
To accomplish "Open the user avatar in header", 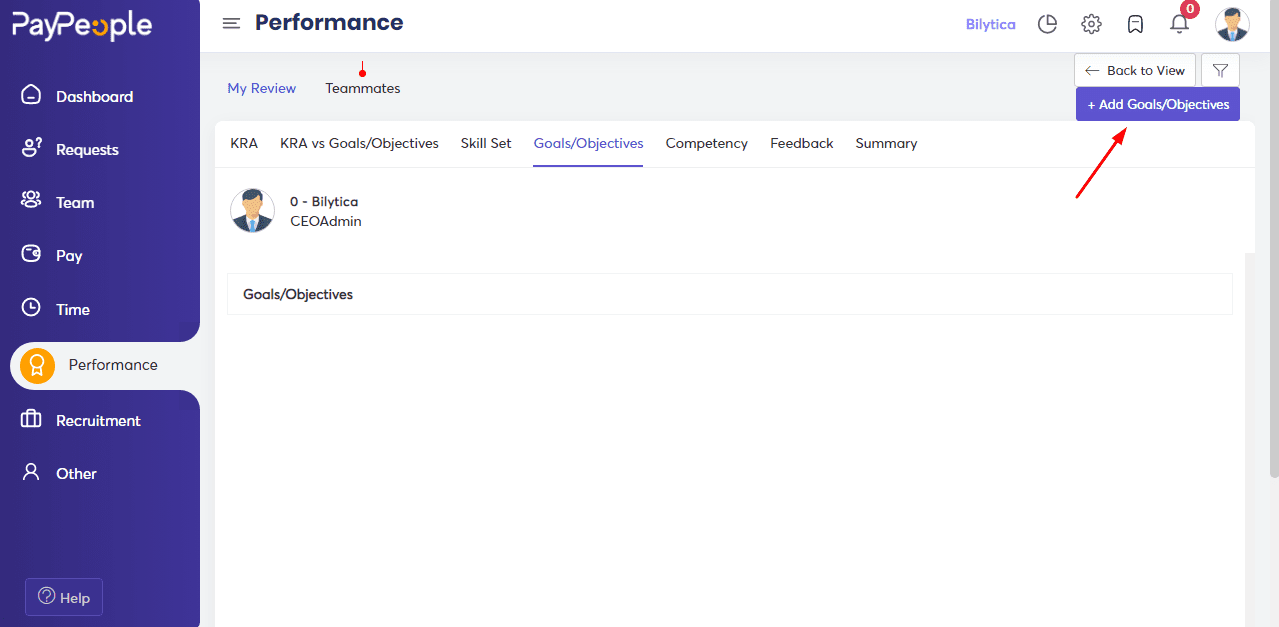I will 1232,24.
